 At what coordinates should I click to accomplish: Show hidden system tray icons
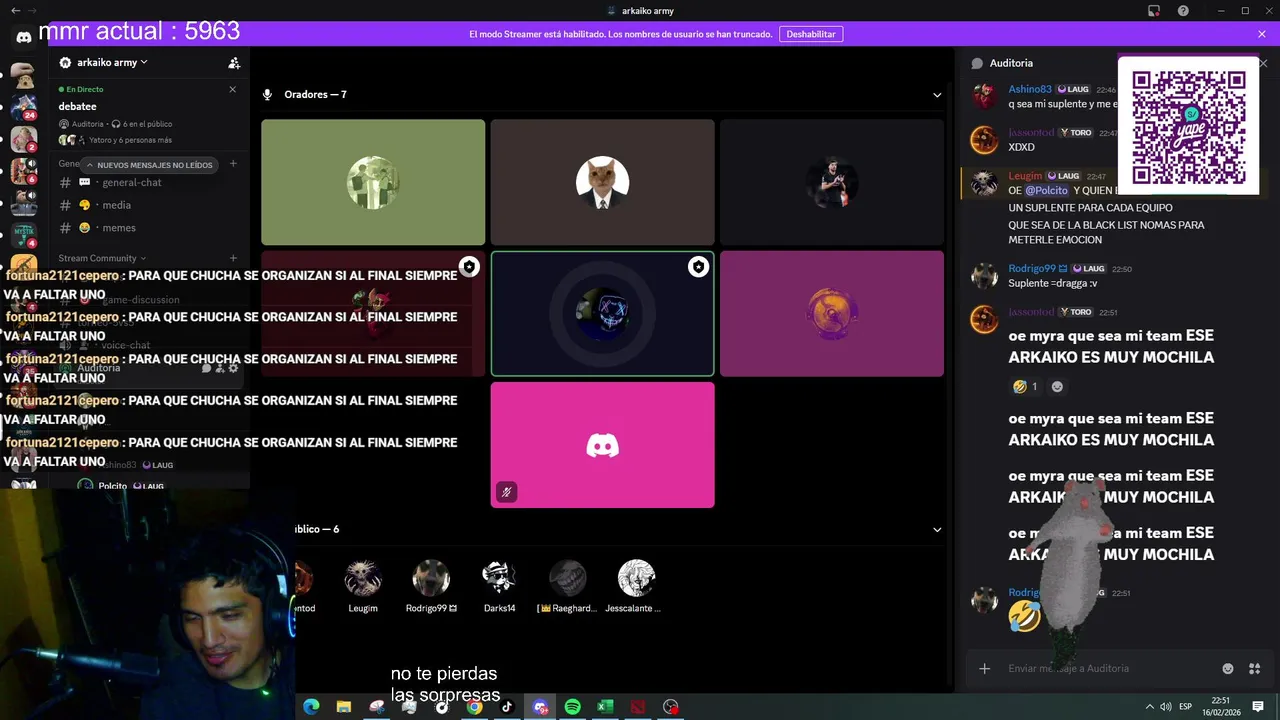(1149, 707)
